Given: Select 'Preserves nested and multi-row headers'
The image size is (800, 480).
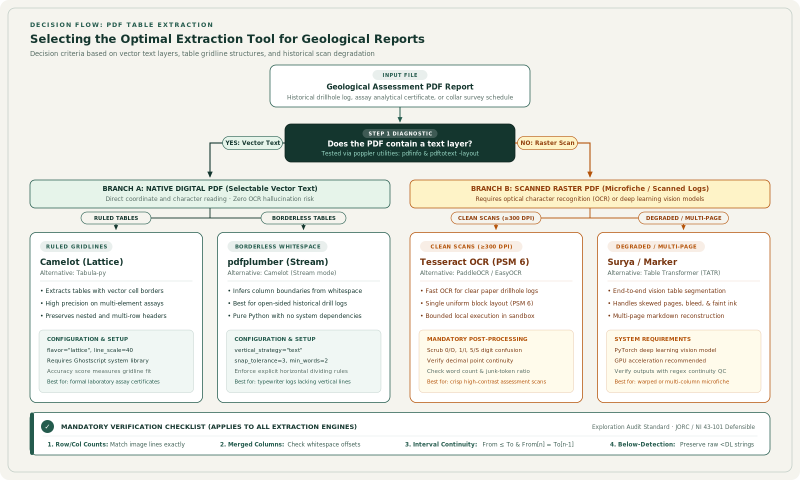Looking at the screenshot, I should pyautogui.click(x=106, y=316).
